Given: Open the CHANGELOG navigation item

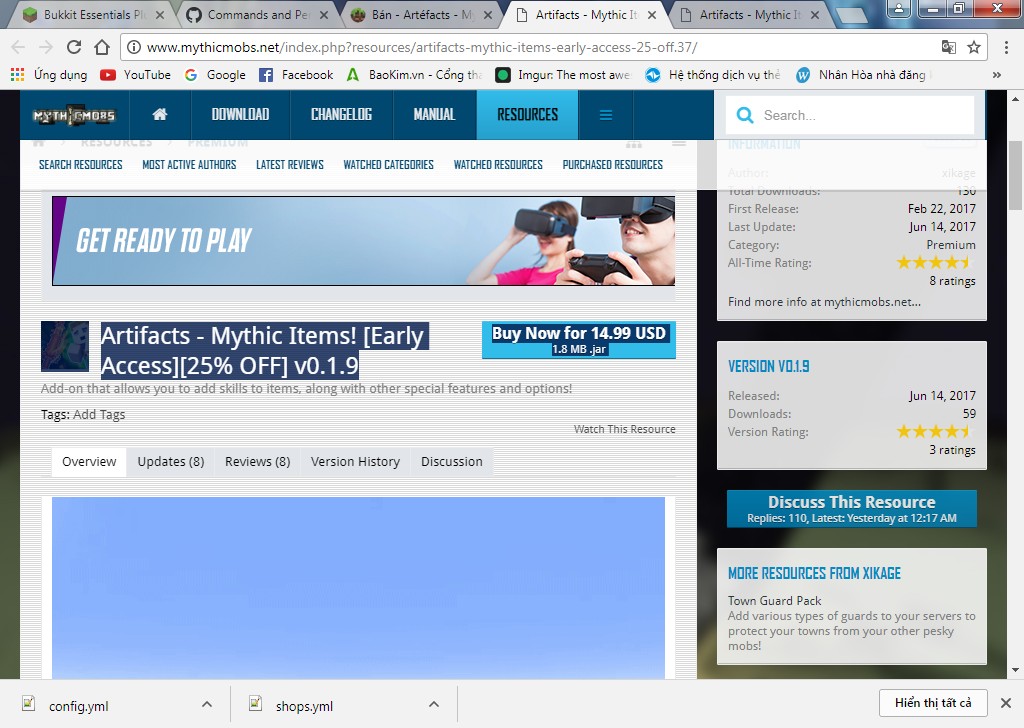Looking at the screenshot, I should (342, 115).
